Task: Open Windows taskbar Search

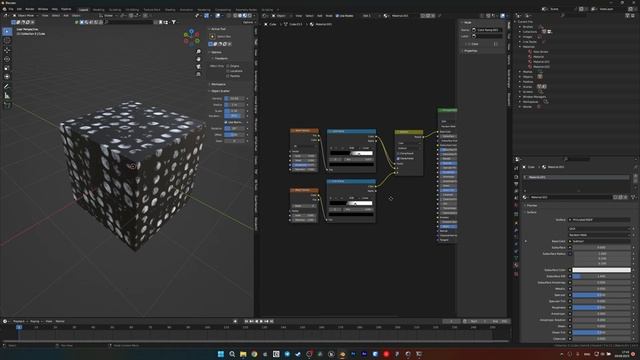Action: (232, 354)
